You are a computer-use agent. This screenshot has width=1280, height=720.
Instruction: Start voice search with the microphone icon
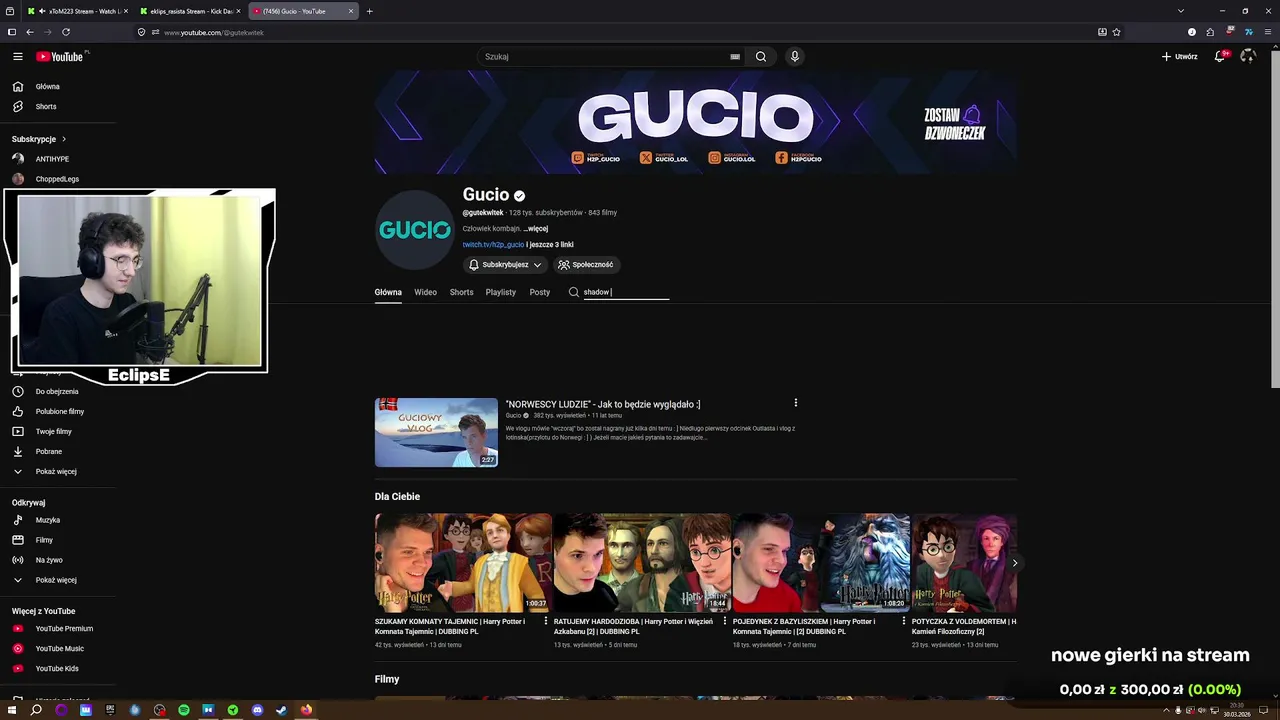[x=795, y=57]
